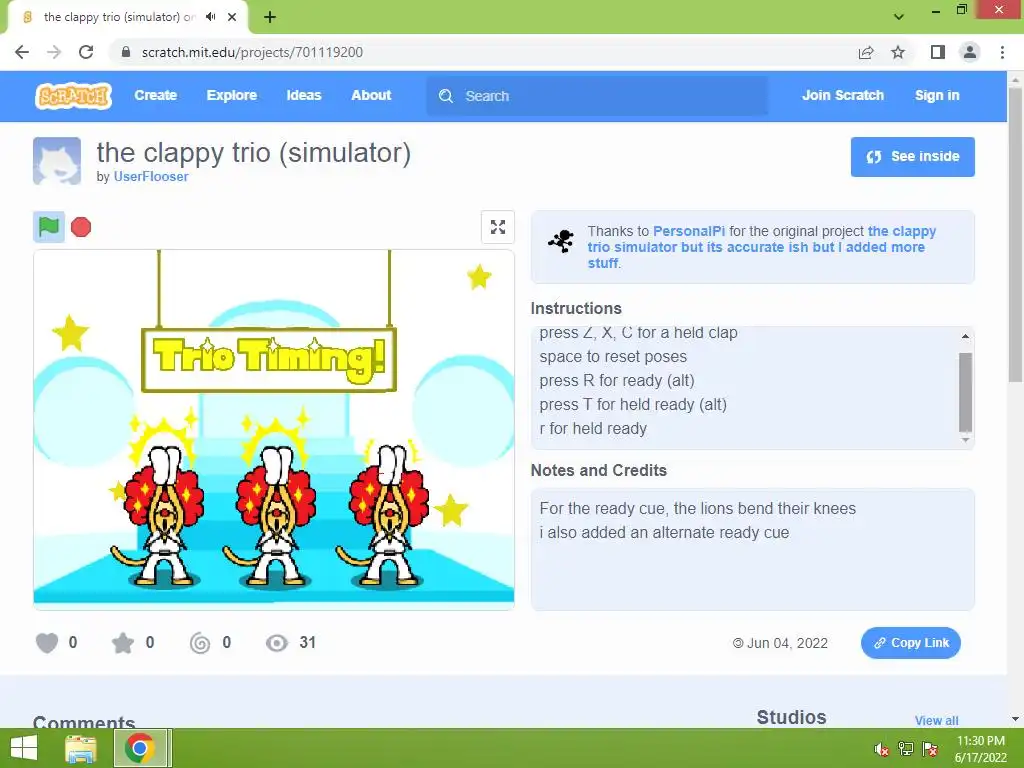Image resolution: width=1024 pixels, height=768 pixels.
Task: Click the instructions scrollbar thumb
Action: click(x=965, y=392)
